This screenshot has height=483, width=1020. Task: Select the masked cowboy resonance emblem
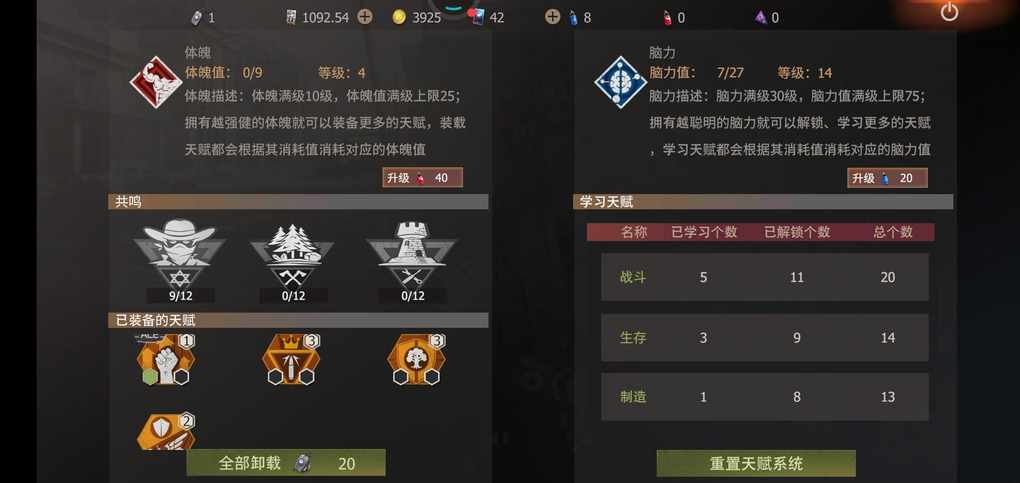click(180, 253)
